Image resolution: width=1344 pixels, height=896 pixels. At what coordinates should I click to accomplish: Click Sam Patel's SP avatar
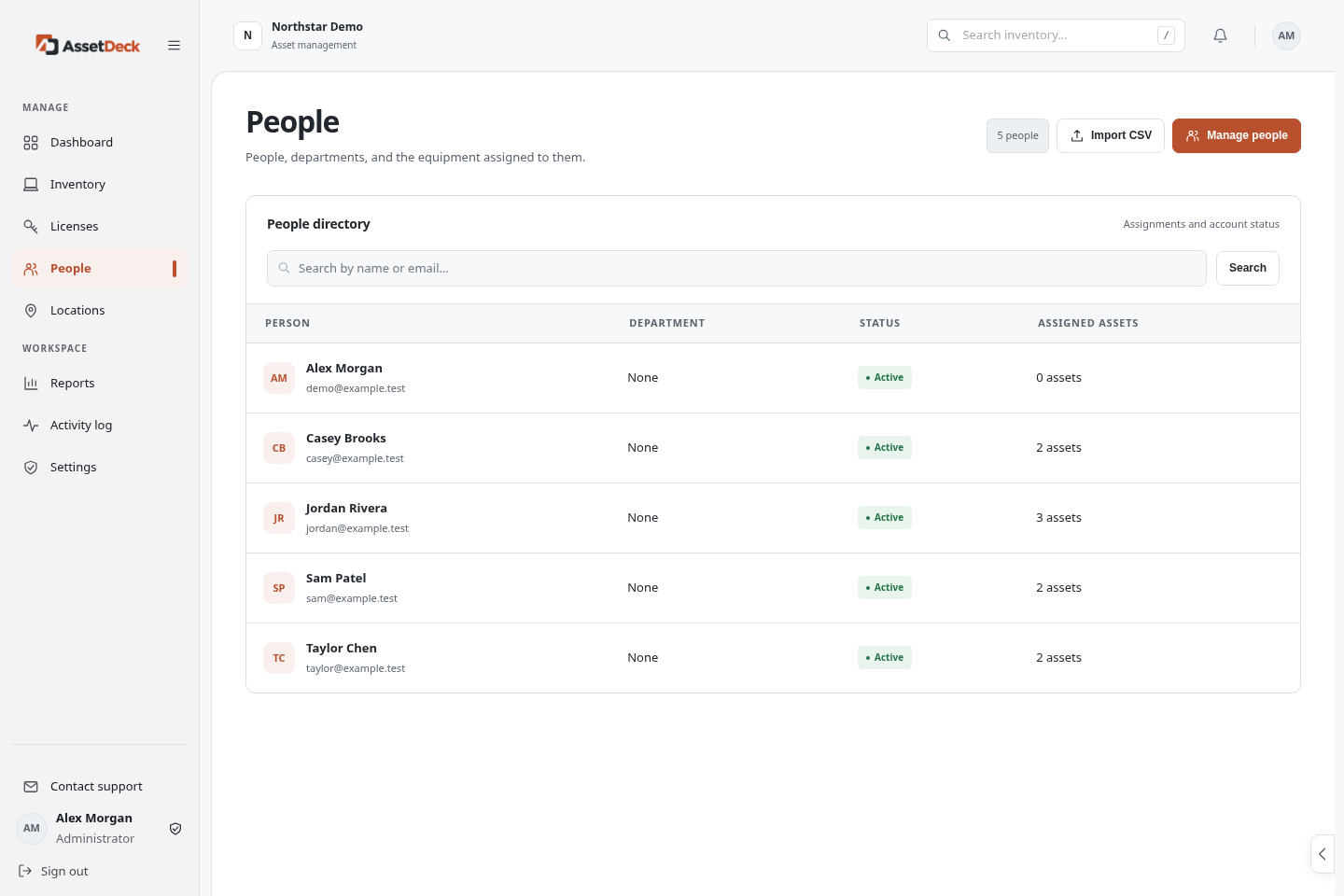(279, 588)
